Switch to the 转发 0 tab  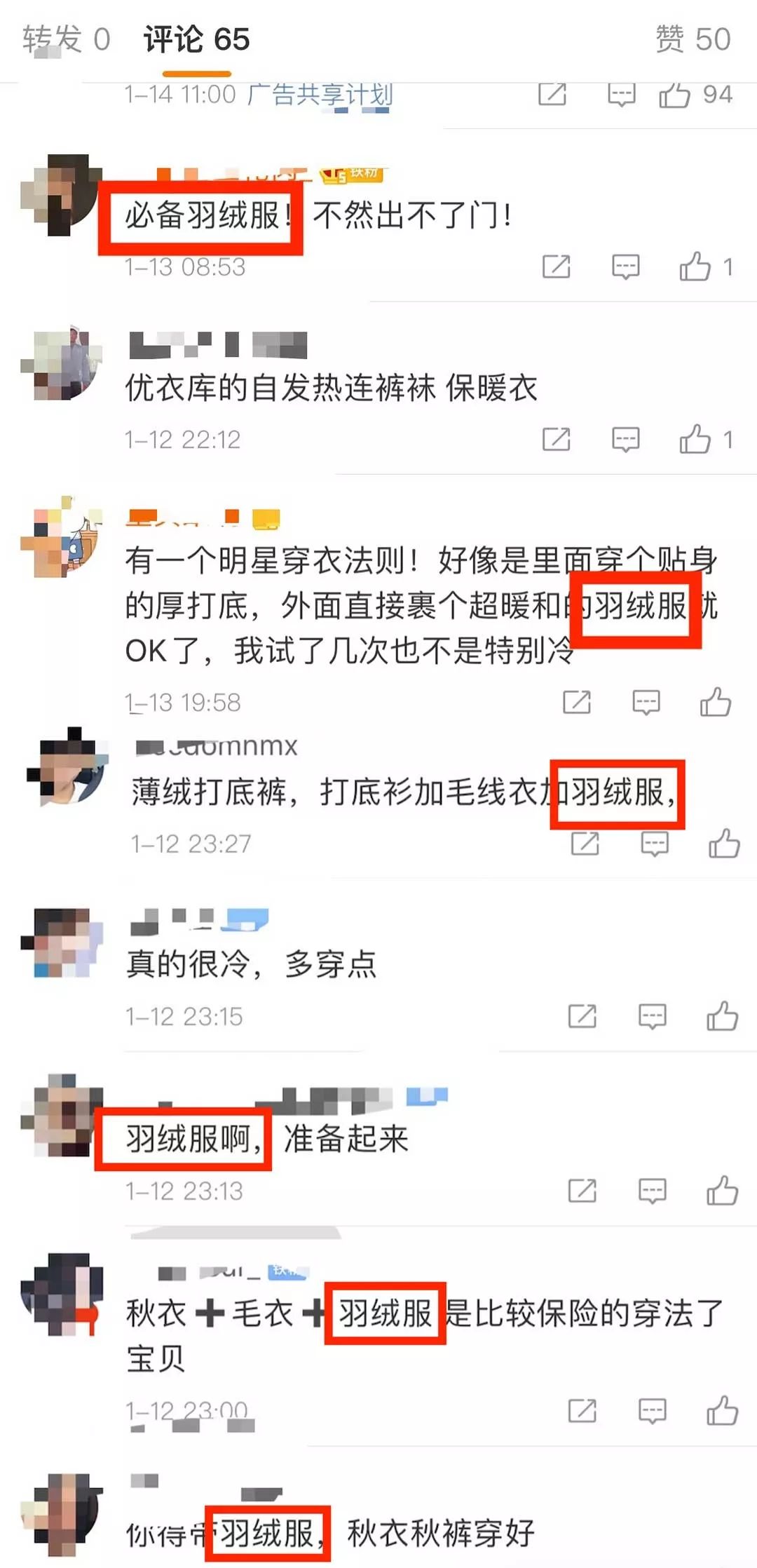coord(67,39)
